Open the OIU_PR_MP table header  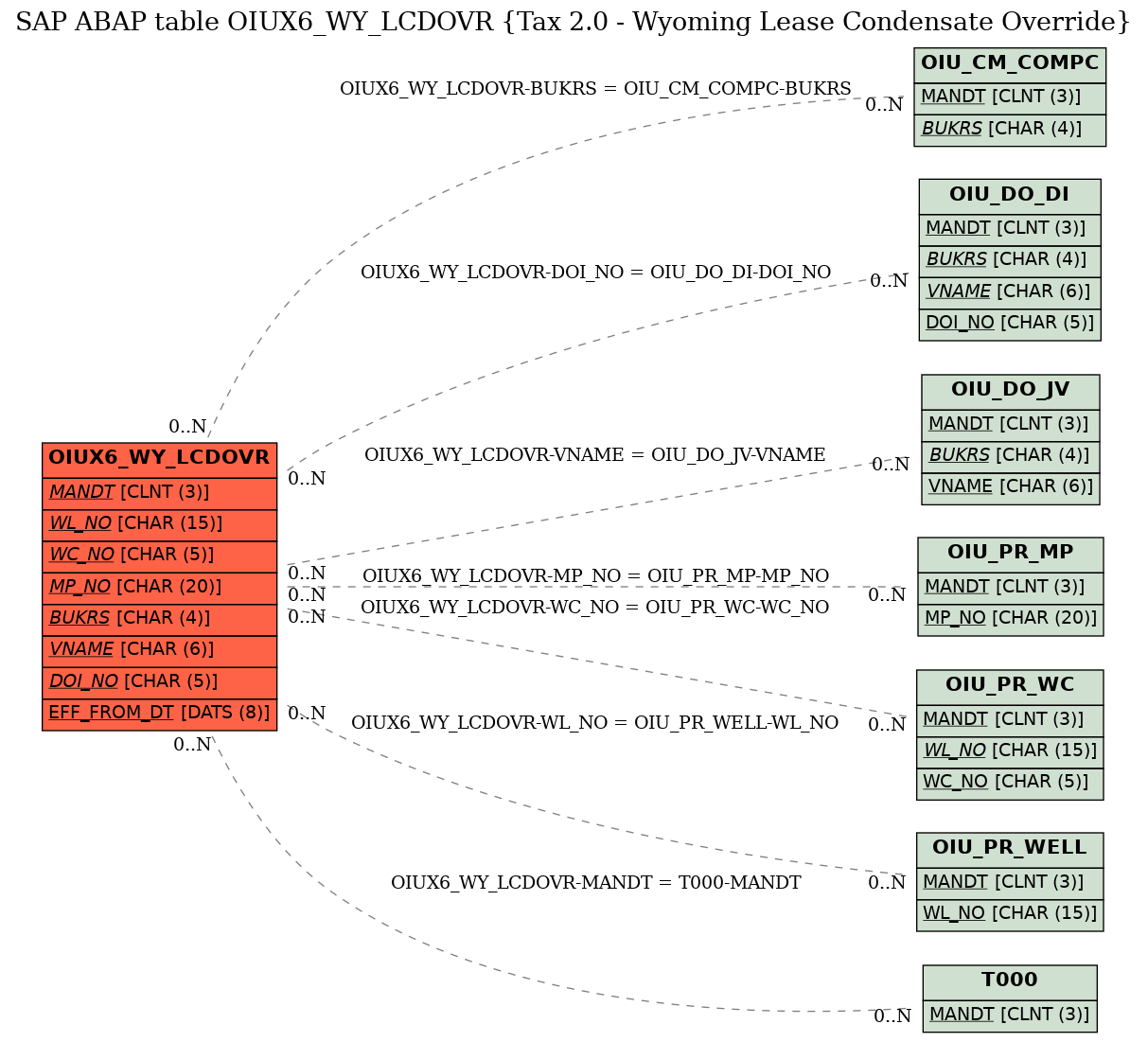coord(1010,554)
